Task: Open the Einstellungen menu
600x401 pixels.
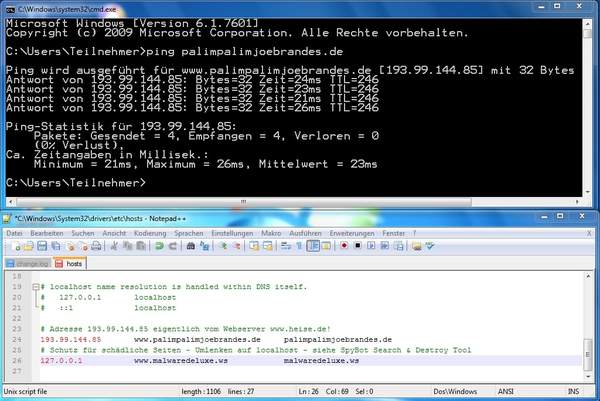Action: coord(232,232)
